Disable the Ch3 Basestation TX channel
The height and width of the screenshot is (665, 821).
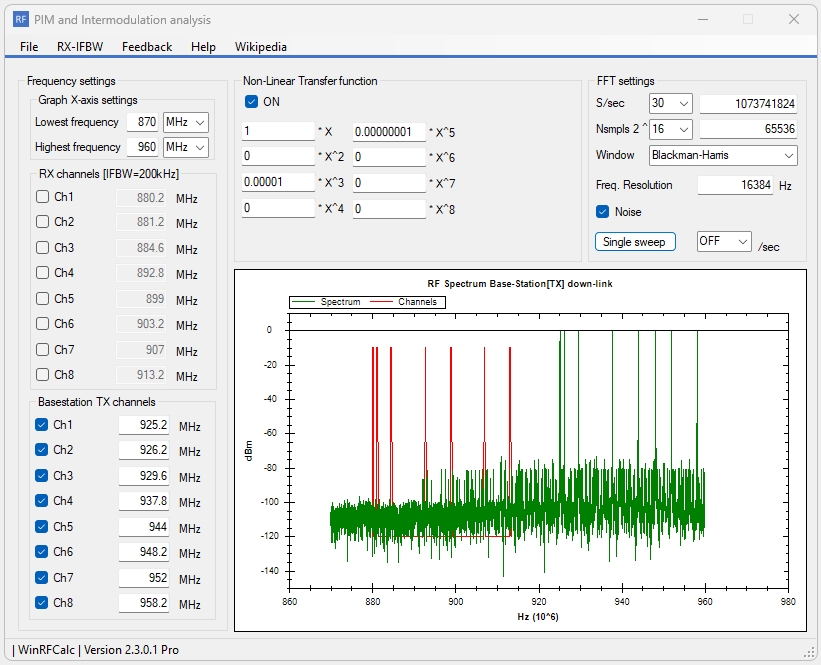[x=41, y=476]
